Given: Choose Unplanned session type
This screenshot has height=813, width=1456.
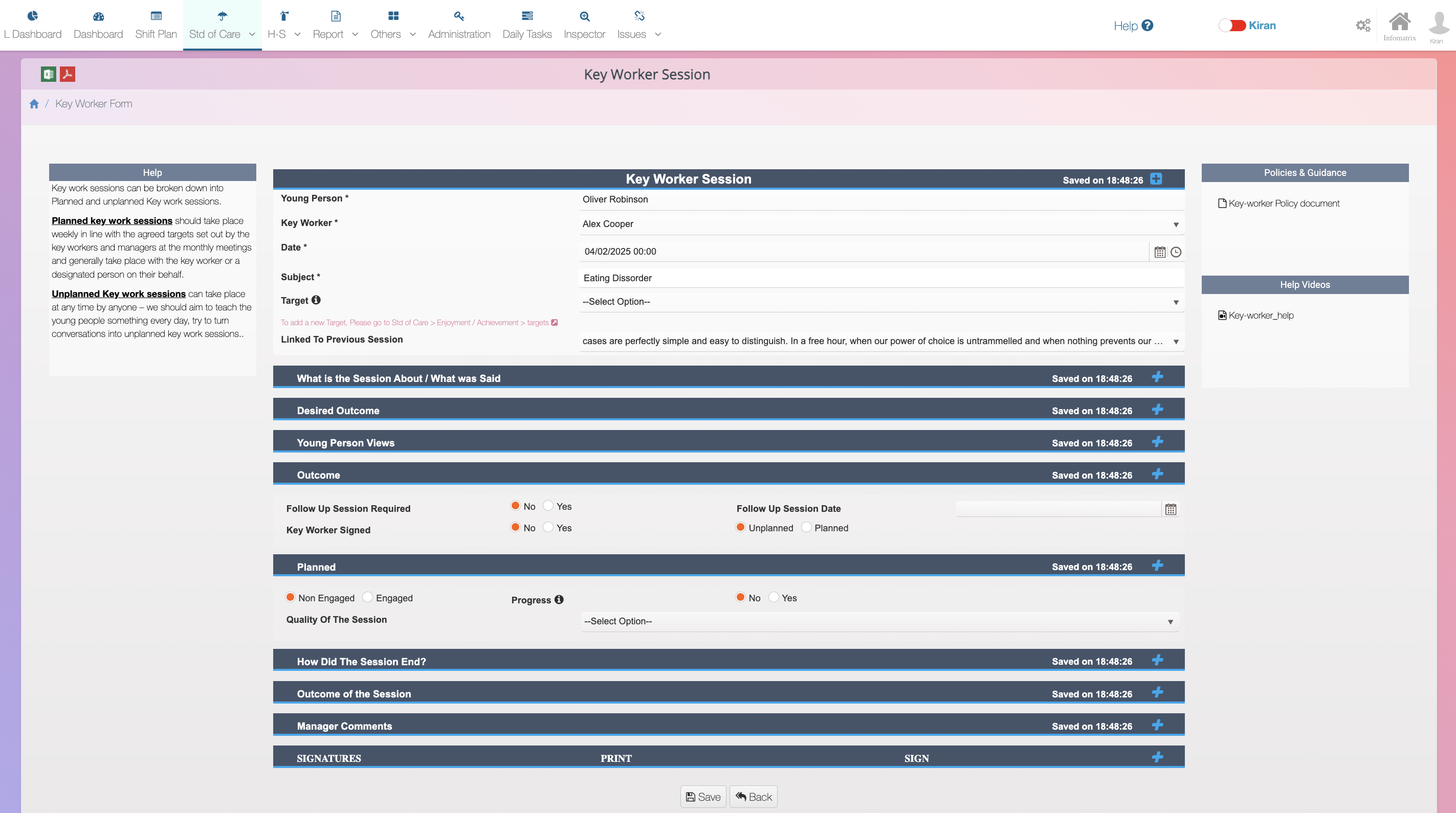Looking at the screenshot, I should [740, 527].
